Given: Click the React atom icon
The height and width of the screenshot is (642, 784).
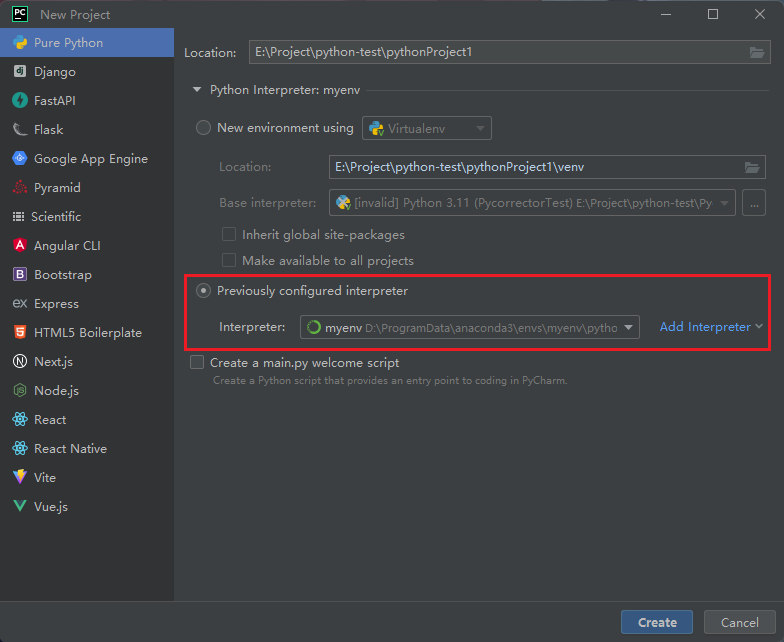Looking at the screenshot, I should [x=20, y=420].
